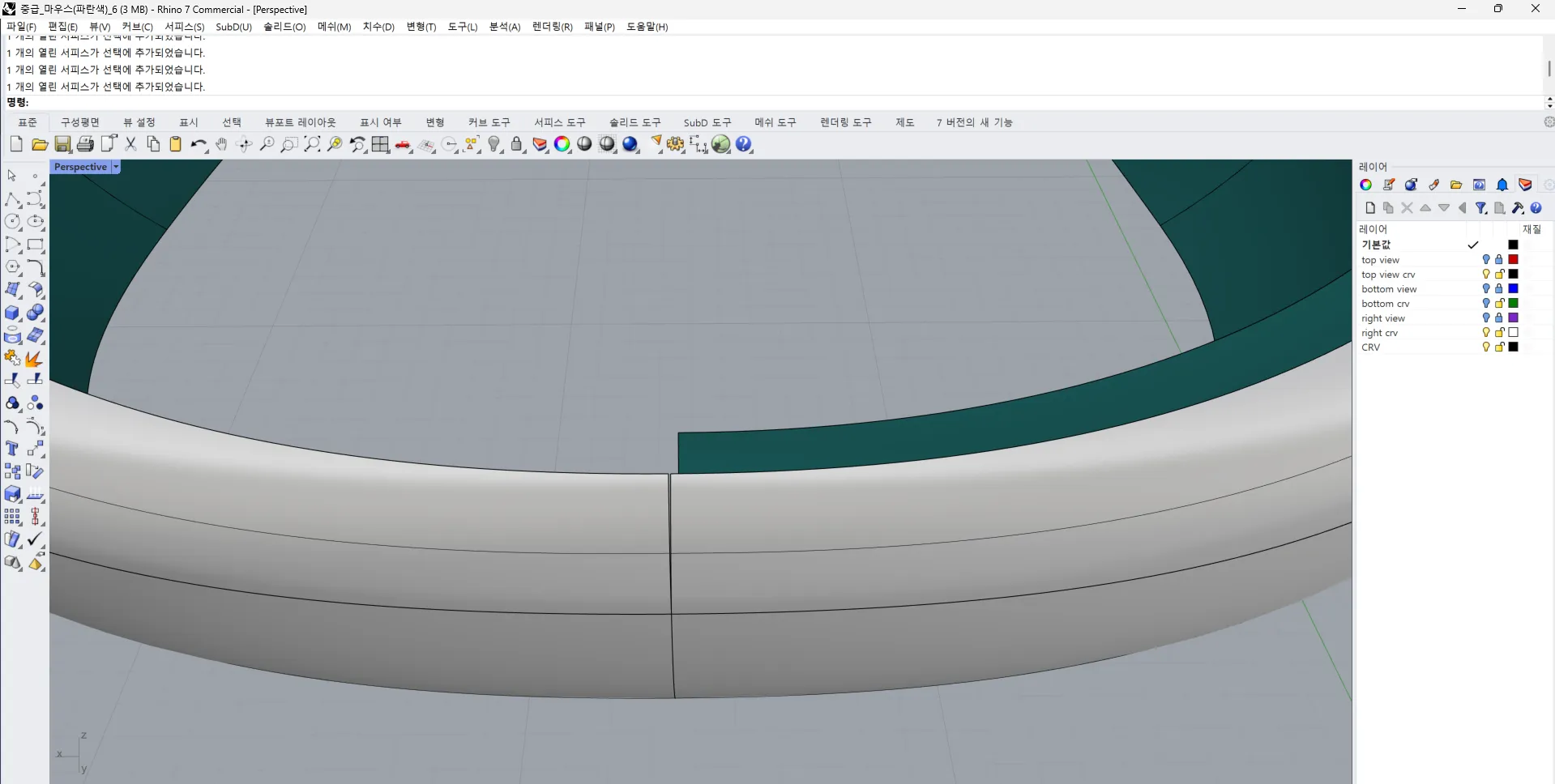Open toolbar options gear at far right
The width and height of the screenshot is (1555, 784).
1549,122
